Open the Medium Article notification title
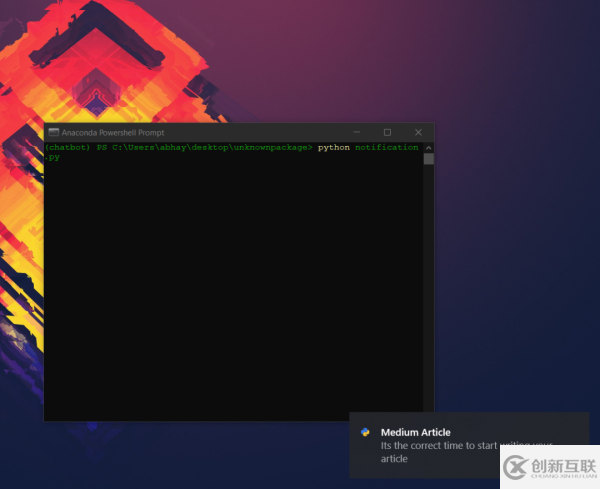Screen dimensions: 600x489 click(416, 432)
